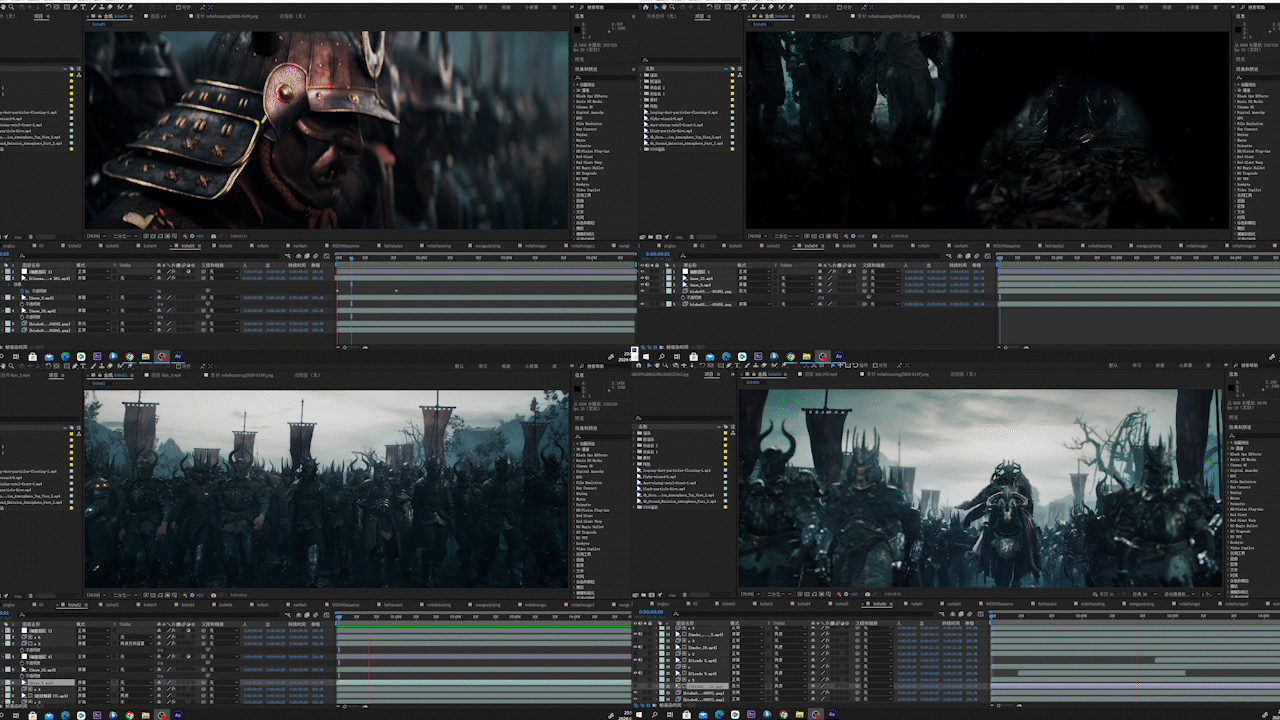The height and width of the screenshot is (720, 1280).
Task: Click playhead marker in top-right window timeline
Action: 998,258
